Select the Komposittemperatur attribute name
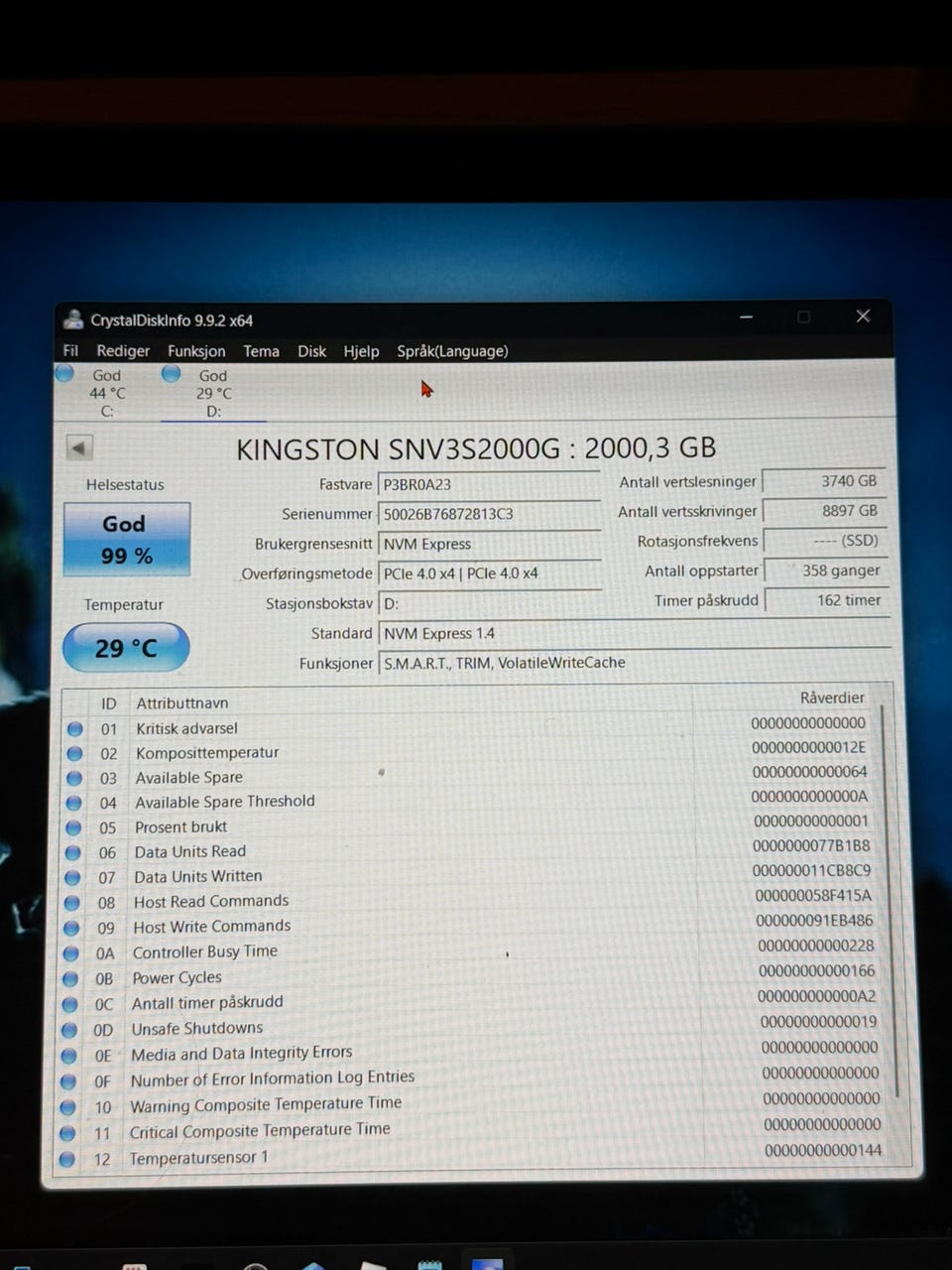The image size is (952, 1270). click(207, 753)
